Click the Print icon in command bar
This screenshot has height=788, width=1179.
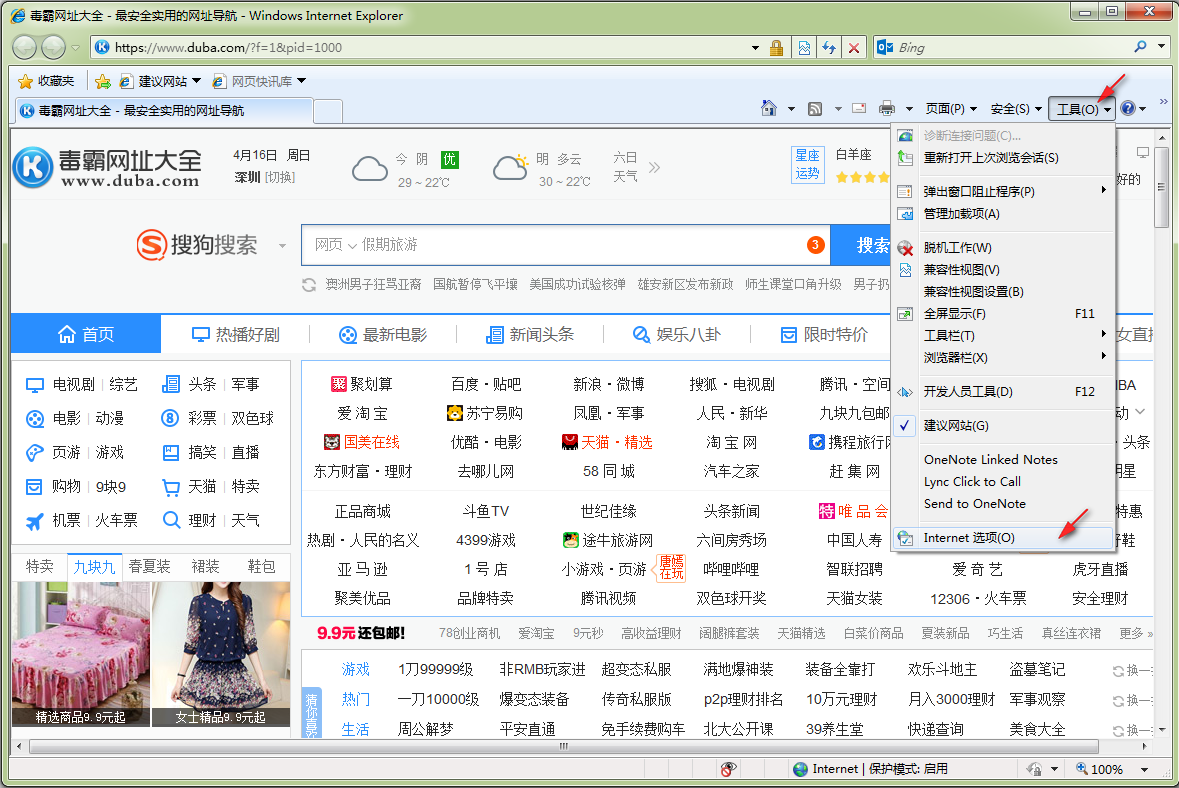coord(887,108)
